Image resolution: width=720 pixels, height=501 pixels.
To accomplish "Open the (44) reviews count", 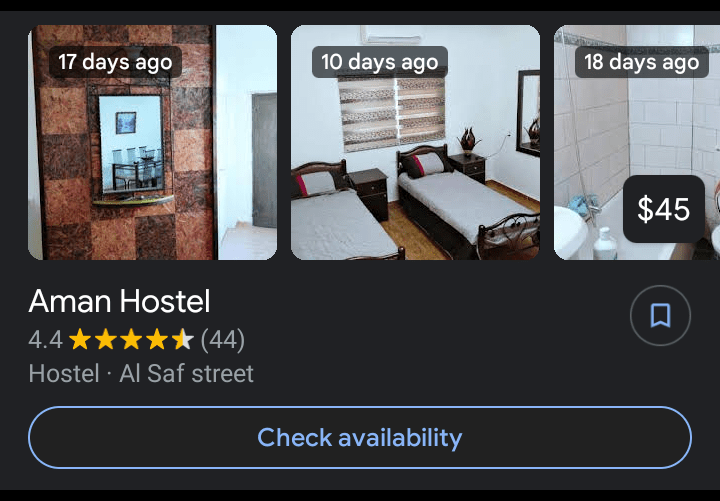I will tap(223, 340).
